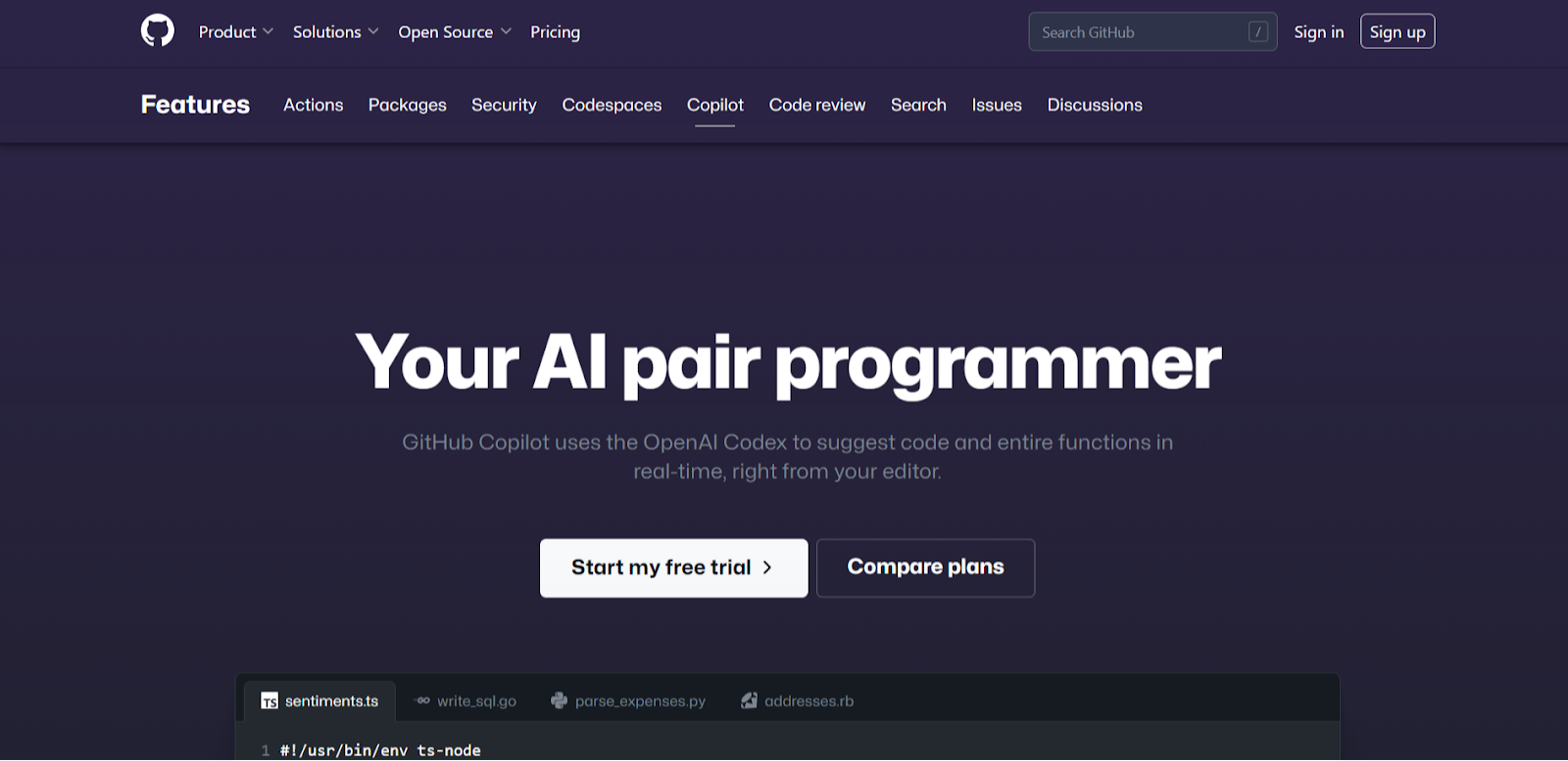Click the Compare plans button
Screen dimensions: 1568x761
pyautogui.click(x=926, y=568)
